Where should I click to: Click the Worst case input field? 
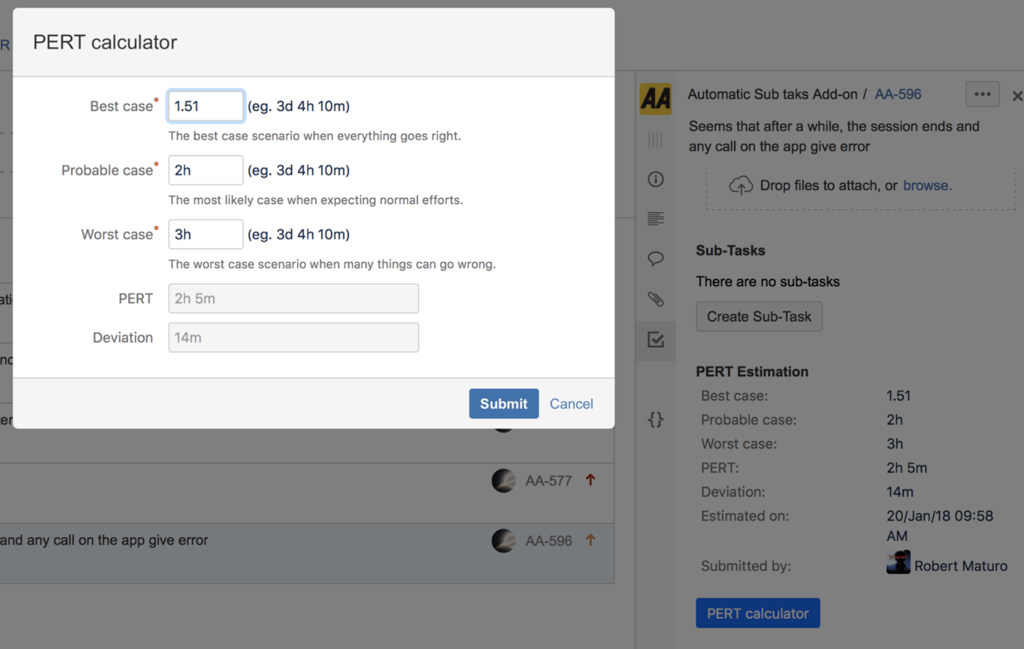tap(205, 234)
